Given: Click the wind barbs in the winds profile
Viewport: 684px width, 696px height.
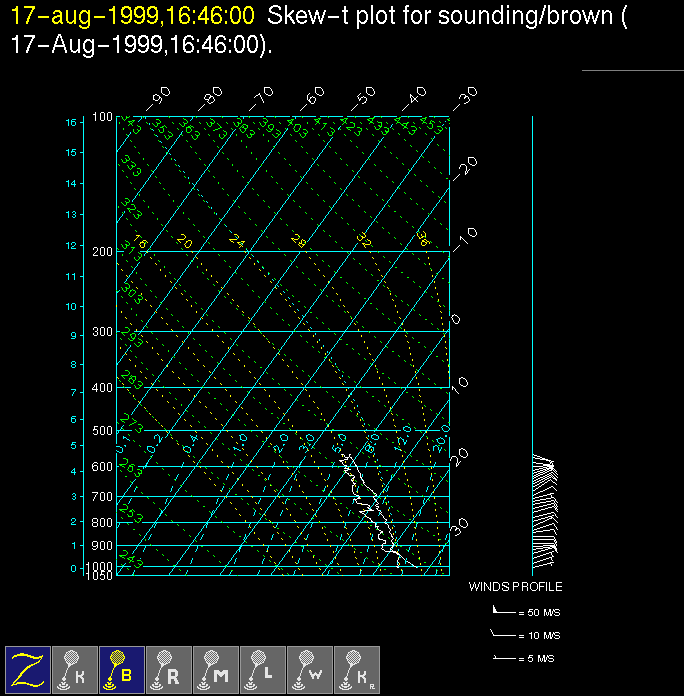Looking at the screenshot, I should click(543, 505).
